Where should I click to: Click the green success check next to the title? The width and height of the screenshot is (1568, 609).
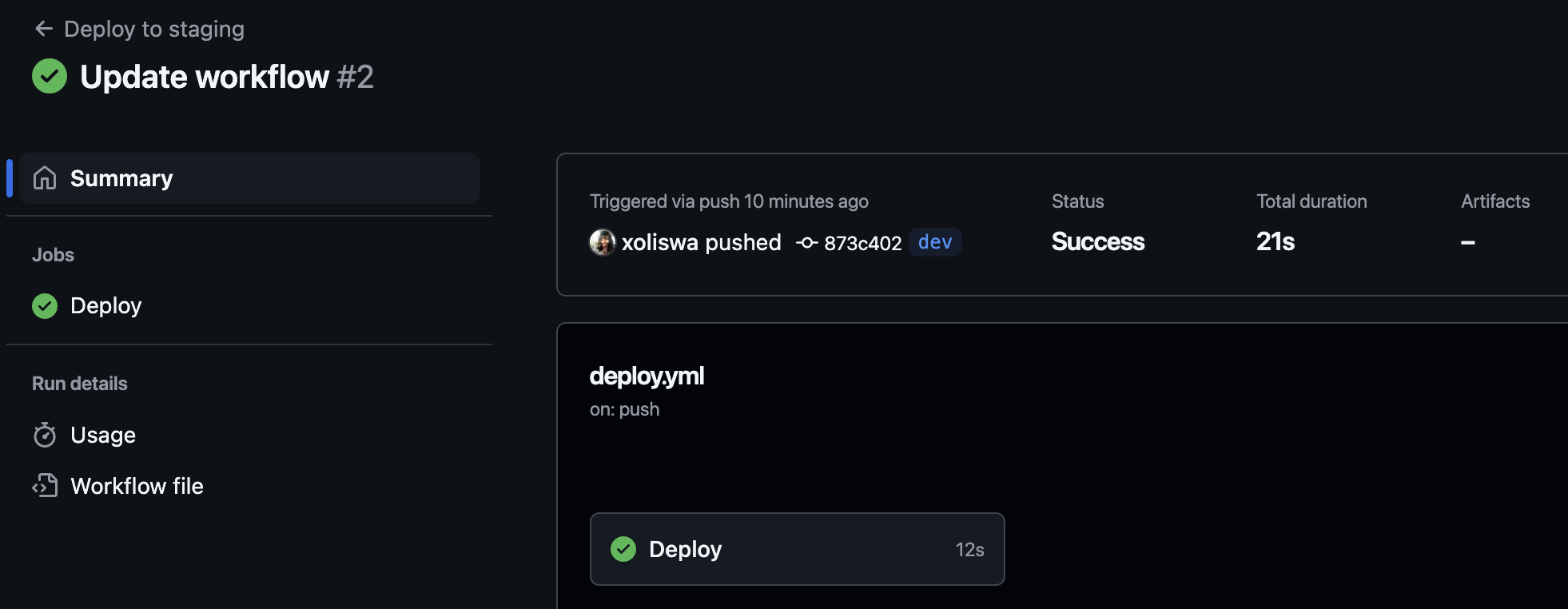(x=50, y=77)
